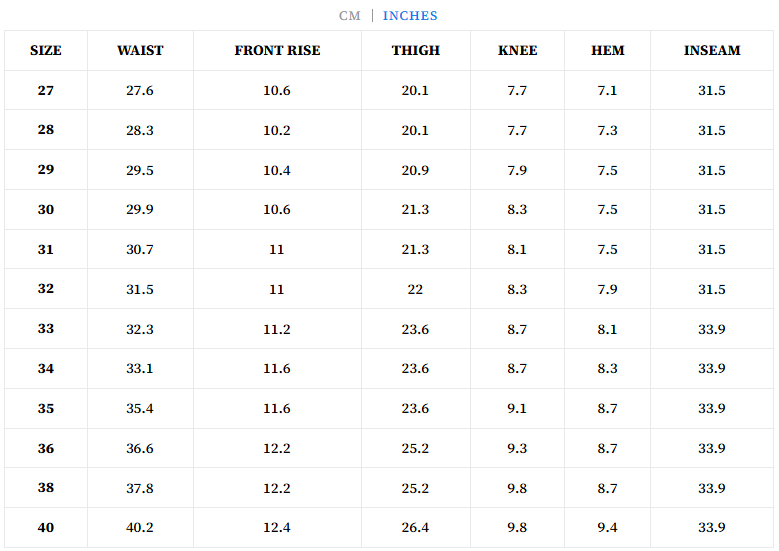This screenshot has width=779, height=551.
Task: Select size 27 row label
Action: 46,91
